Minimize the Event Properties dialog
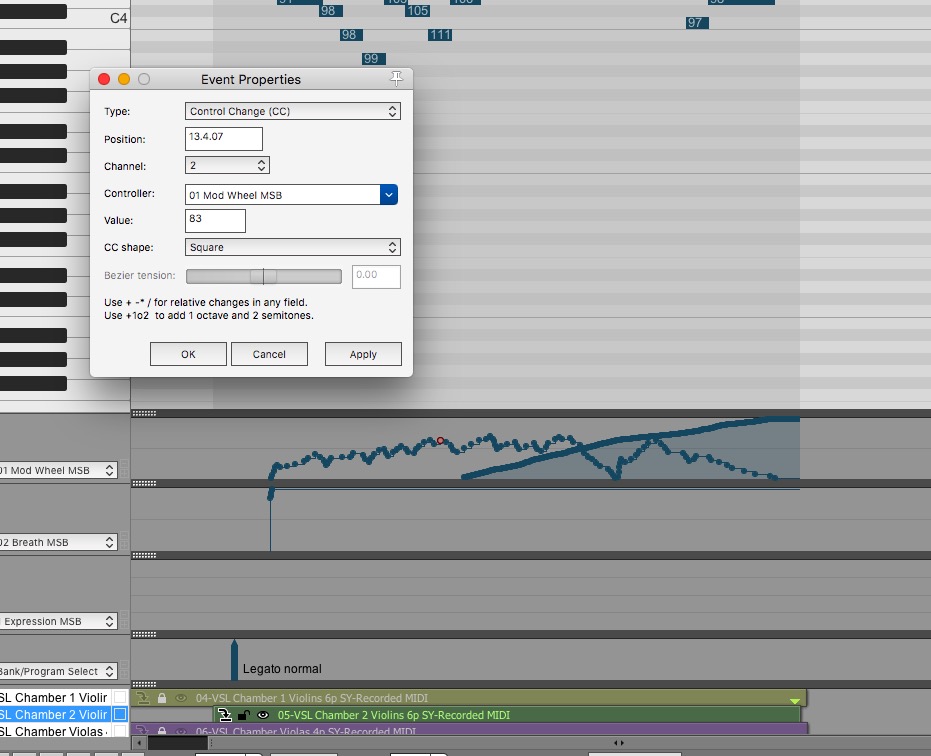The image size is (931, 756). tap(124, 79)
